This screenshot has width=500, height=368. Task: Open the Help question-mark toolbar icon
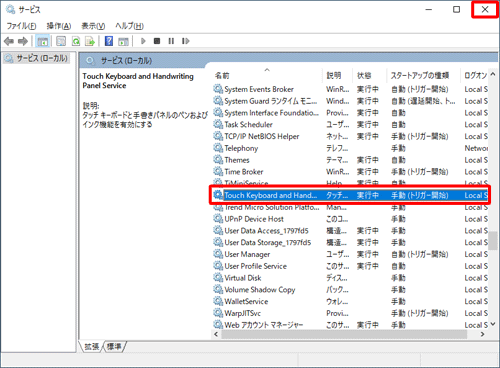tap(109, 41)
